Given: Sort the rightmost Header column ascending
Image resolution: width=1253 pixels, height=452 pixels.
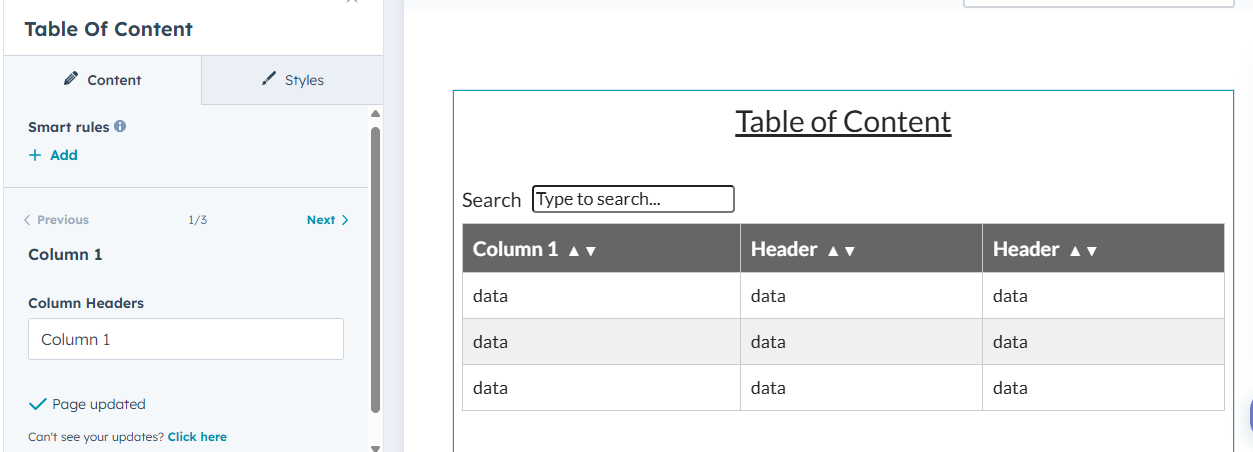Looking at the screenshot, I should [1074, 251].
